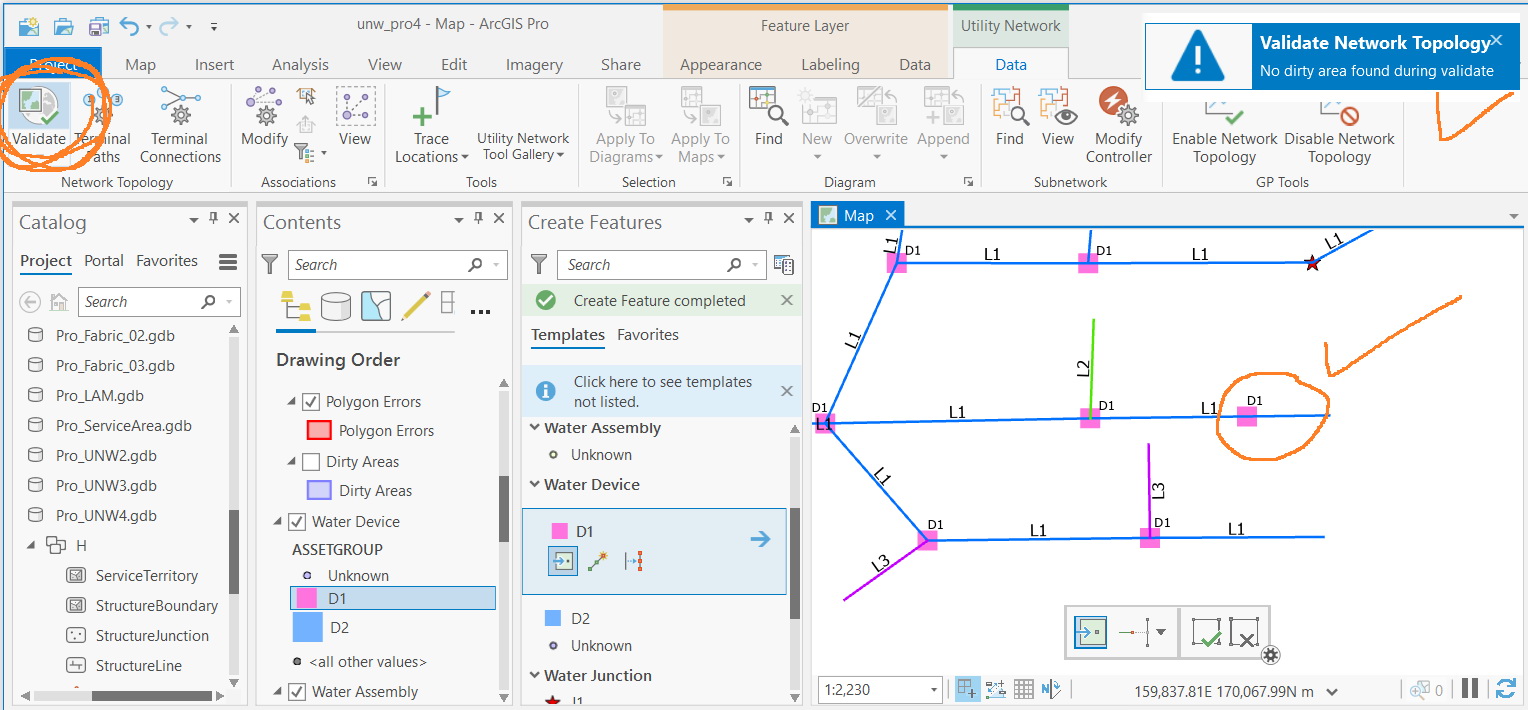Dismiss the Create Feature completed message

pyautogui.click(x=786, y=300)
